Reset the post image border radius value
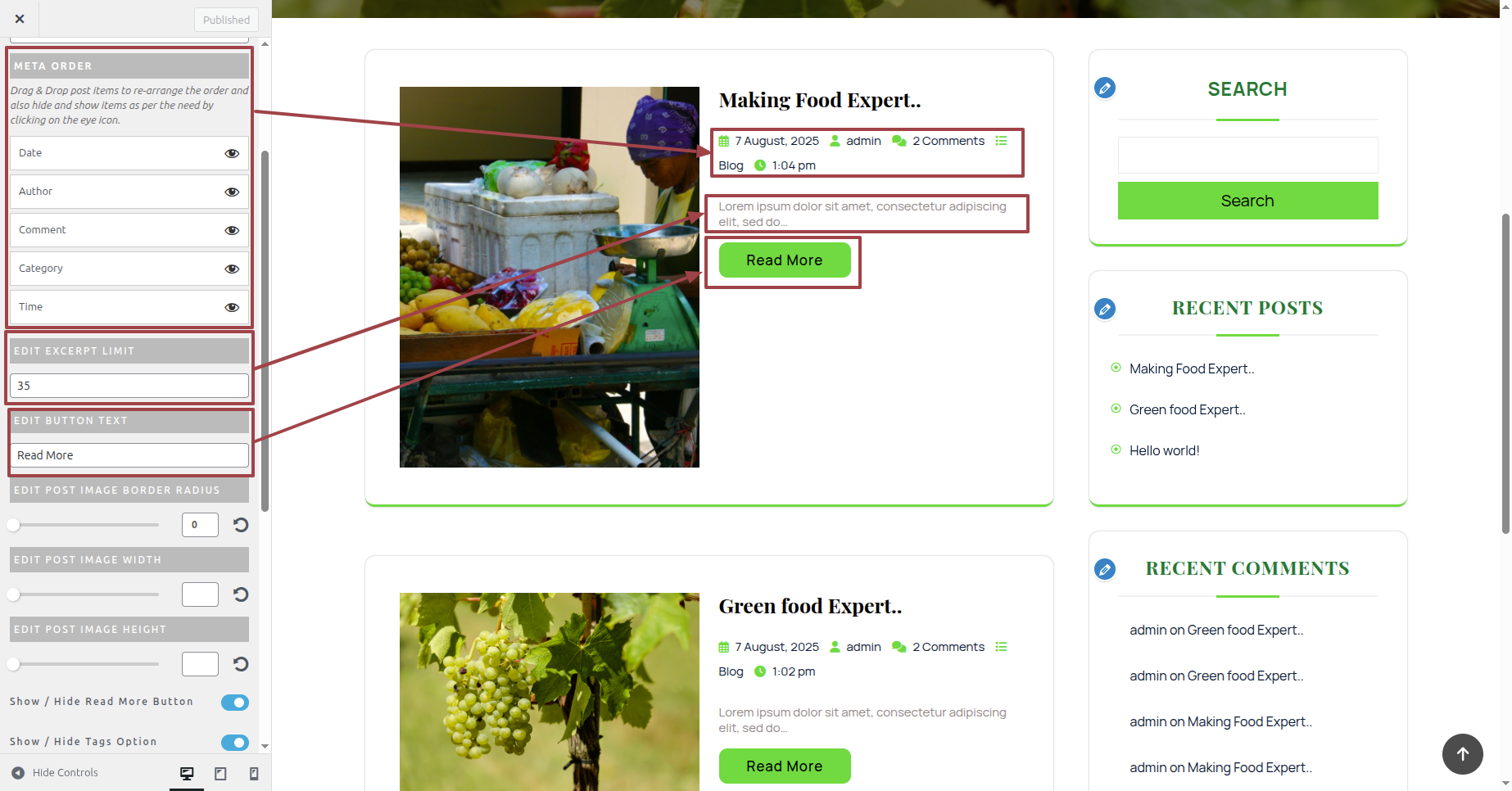Viewport: 1512px width, 791px height. pyautogui.click(x=241, y=525)
